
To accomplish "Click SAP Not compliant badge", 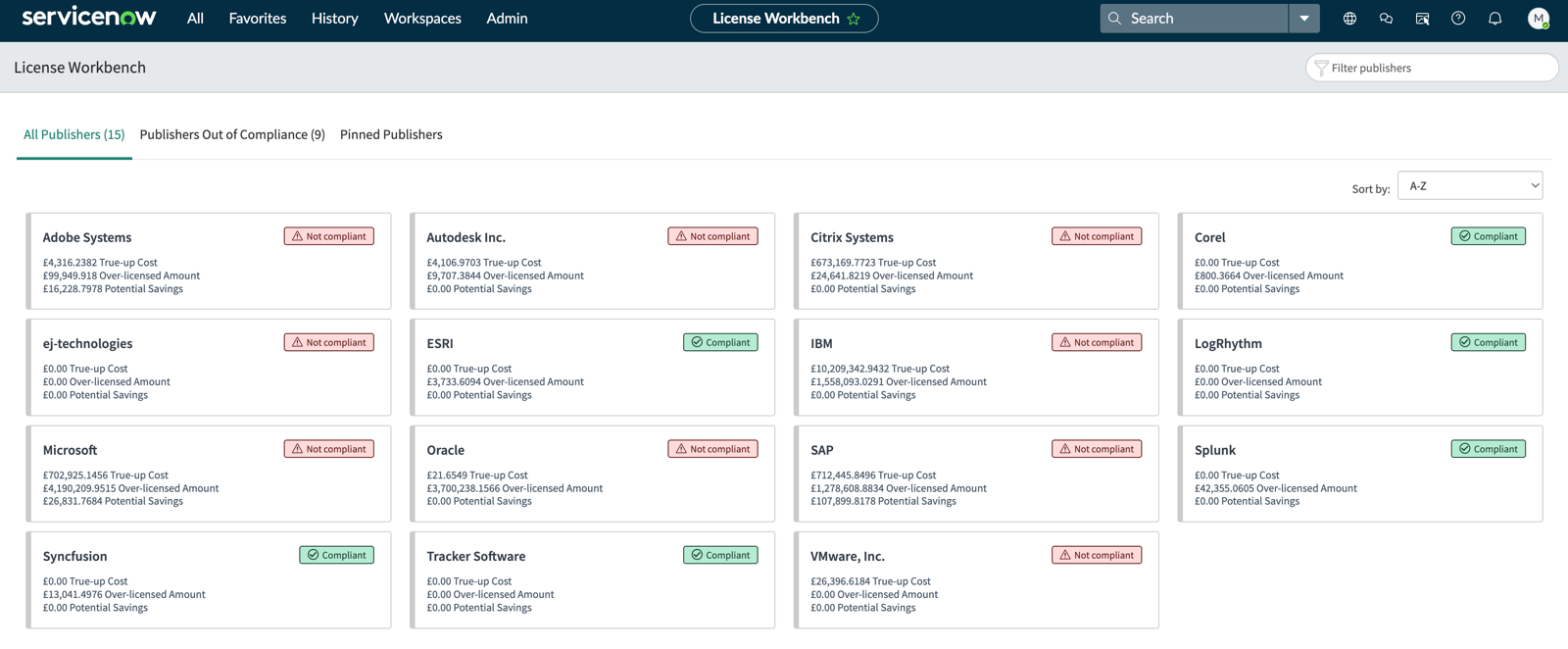I will tap(1098, 449).
